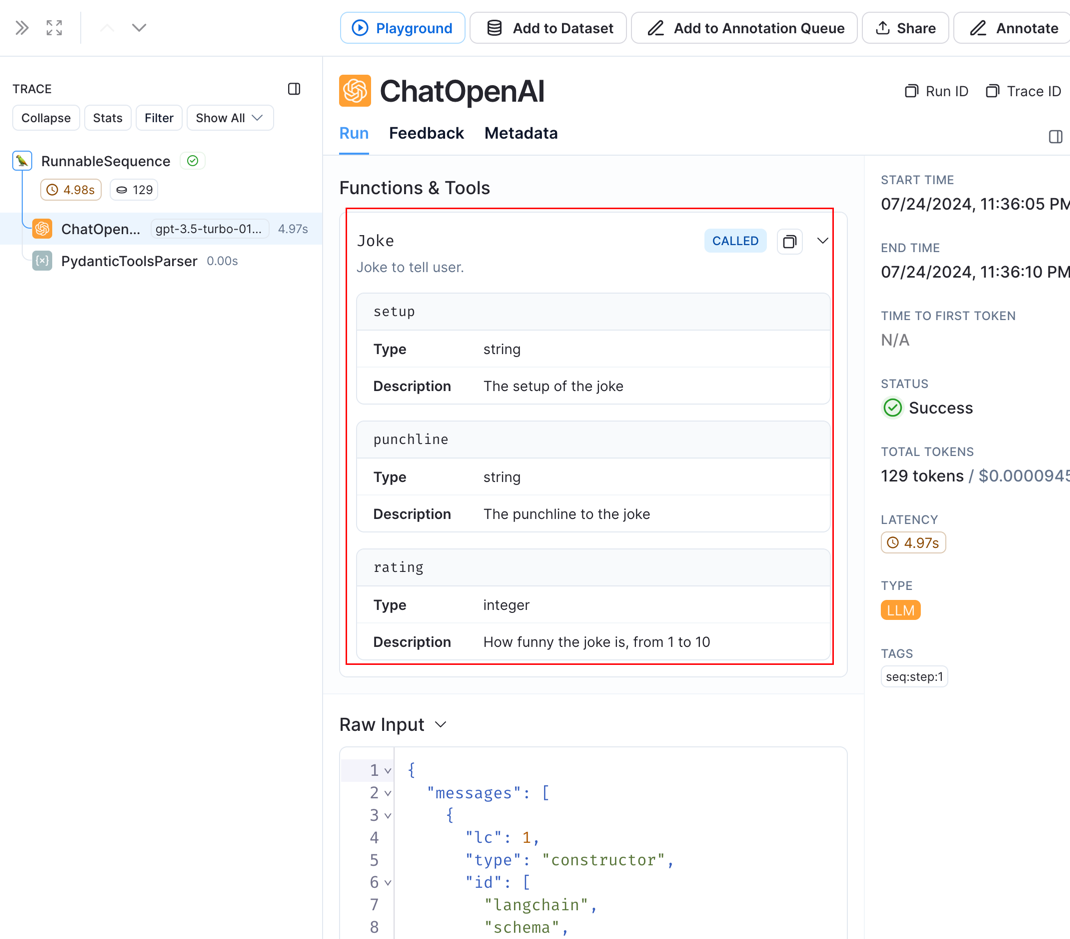The image size is (1070, 939).
Task: Collapse the Raw Input section
Action: click(x=441, y=725)
